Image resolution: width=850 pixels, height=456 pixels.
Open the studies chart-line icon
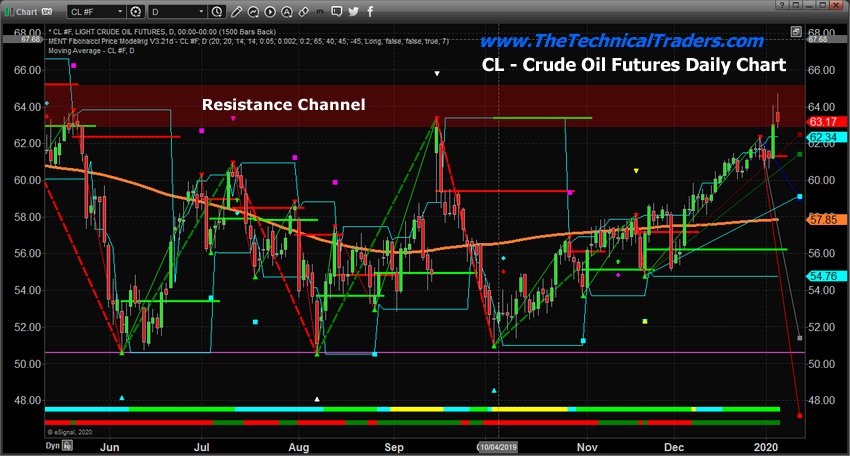pyautogui.click(x=253, y=11)
